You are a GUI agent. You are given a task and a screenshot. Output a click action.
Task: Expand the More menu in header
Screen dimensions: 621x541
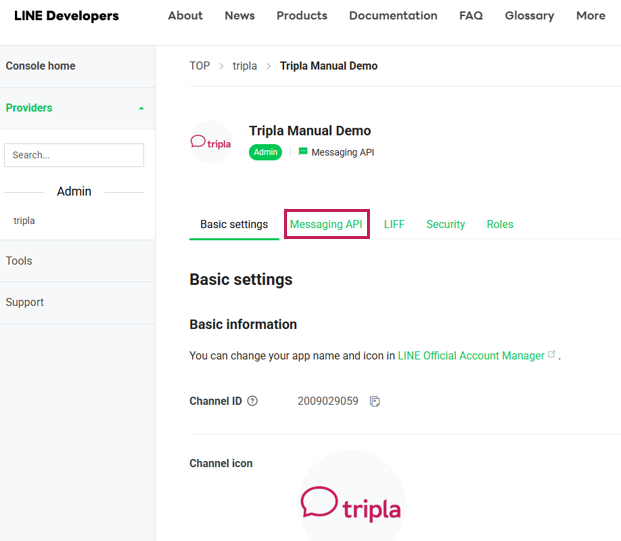click(x=590, y=16)
